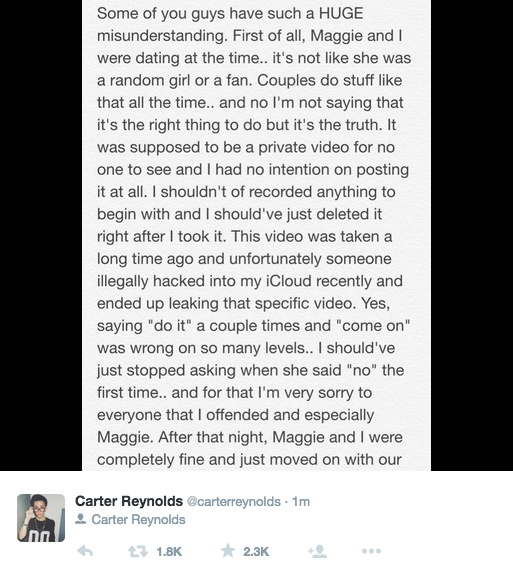Reply to Carter Reynolds' tweet

point(85,551)
